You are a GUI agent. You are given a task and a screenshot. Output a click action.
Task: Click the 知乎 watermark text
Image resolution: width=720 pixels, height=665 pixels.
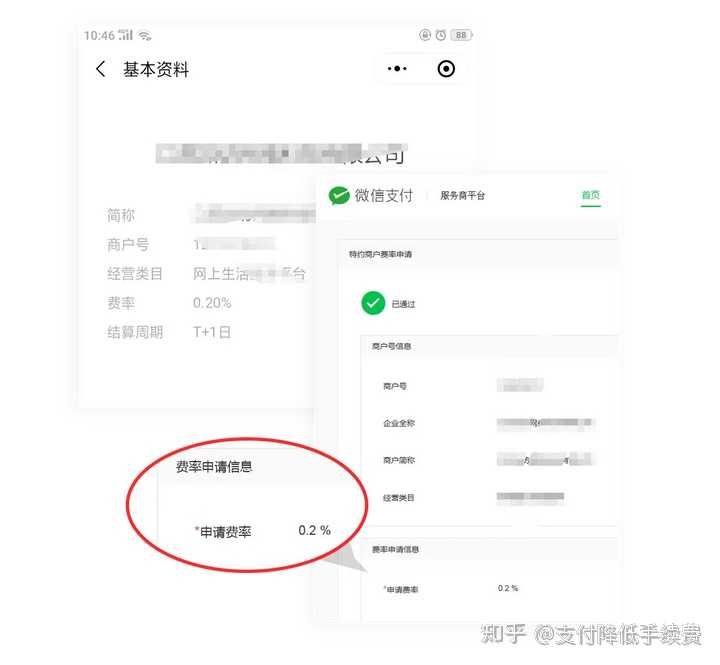[x=503, y=635]
